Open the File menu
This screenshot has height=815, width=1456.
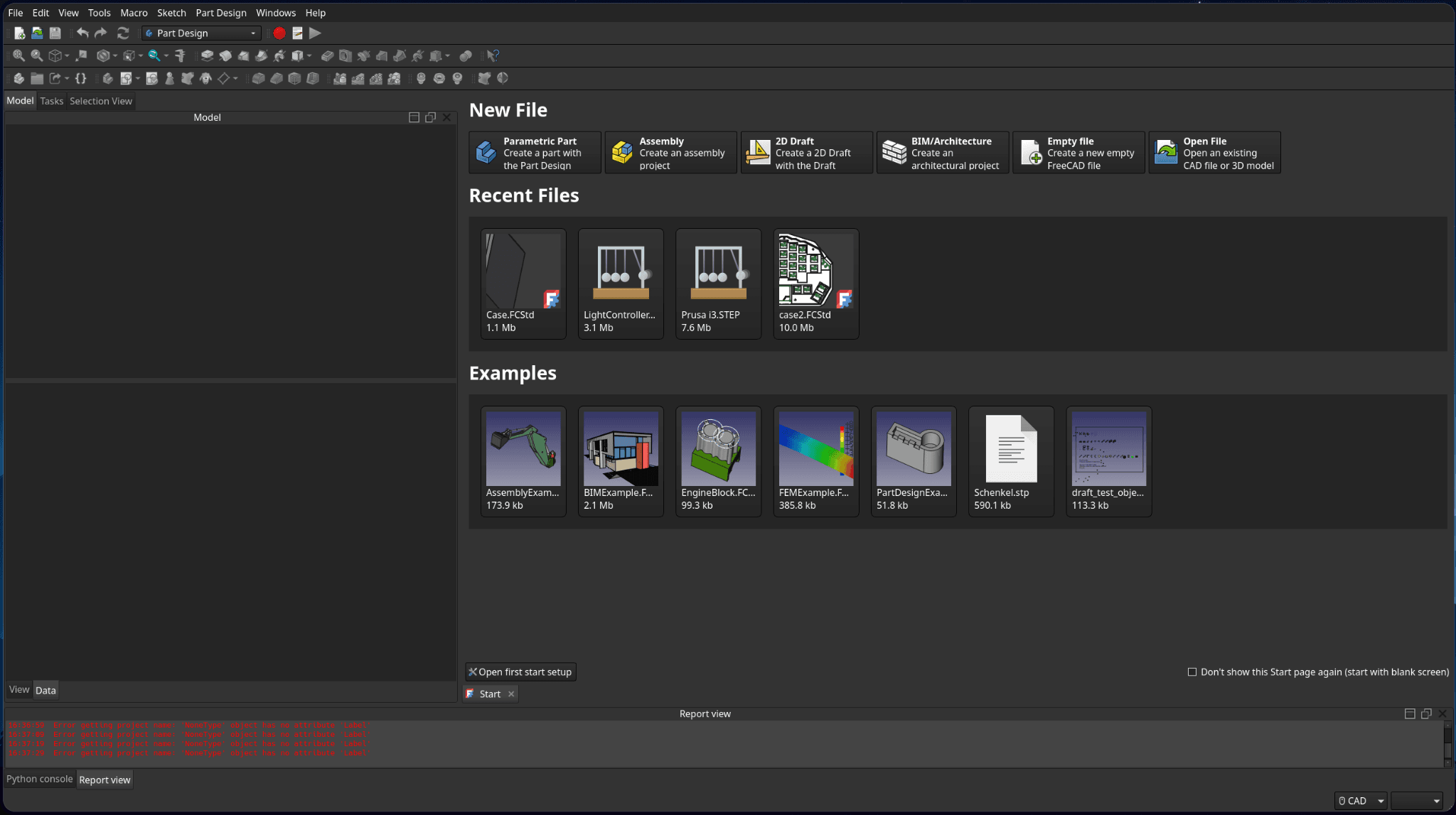pyautogui.click(x=16, y=13)
